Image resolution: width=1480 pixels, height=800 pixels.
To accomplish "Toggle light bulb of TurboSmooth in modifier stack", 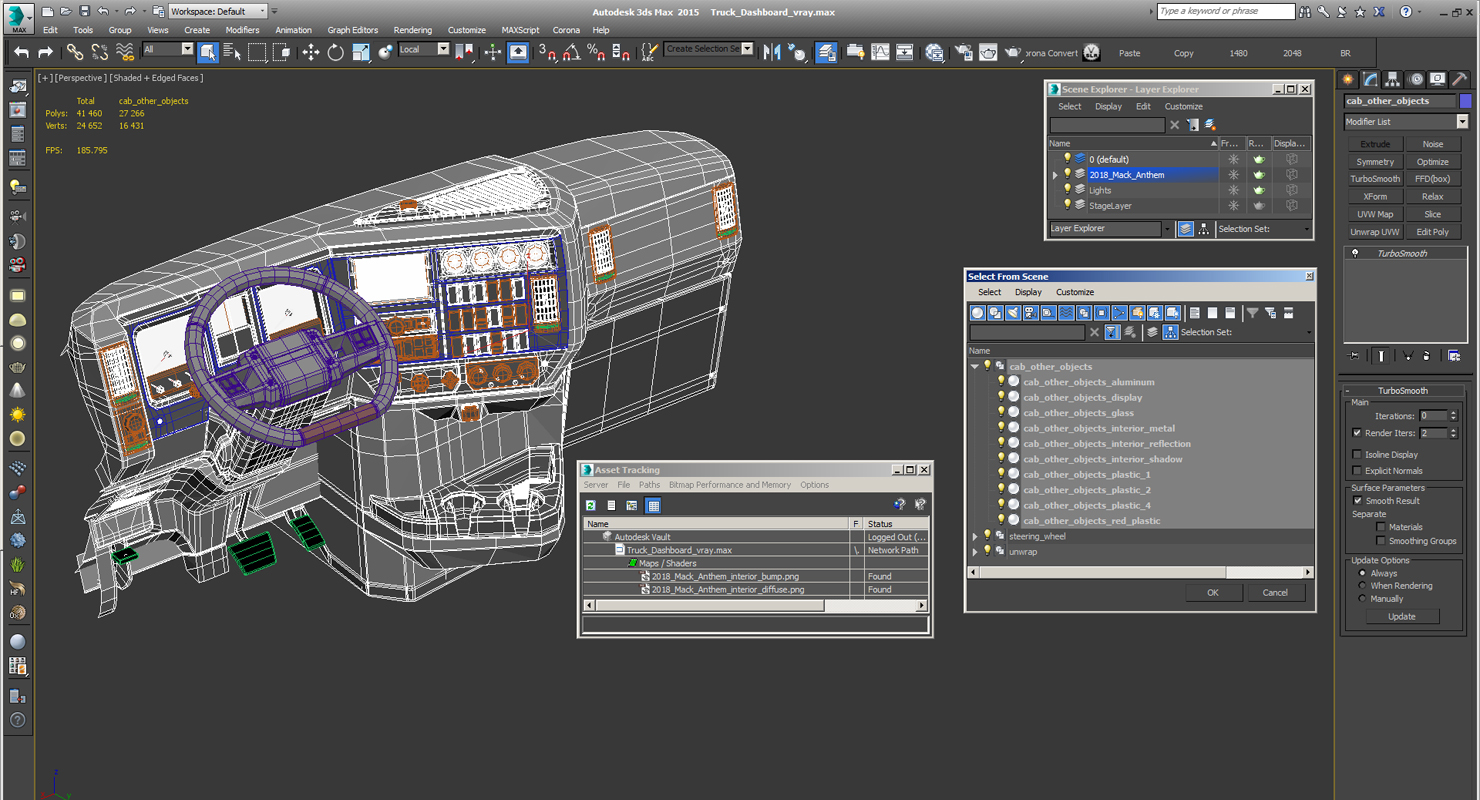I will click(1355, 253).
